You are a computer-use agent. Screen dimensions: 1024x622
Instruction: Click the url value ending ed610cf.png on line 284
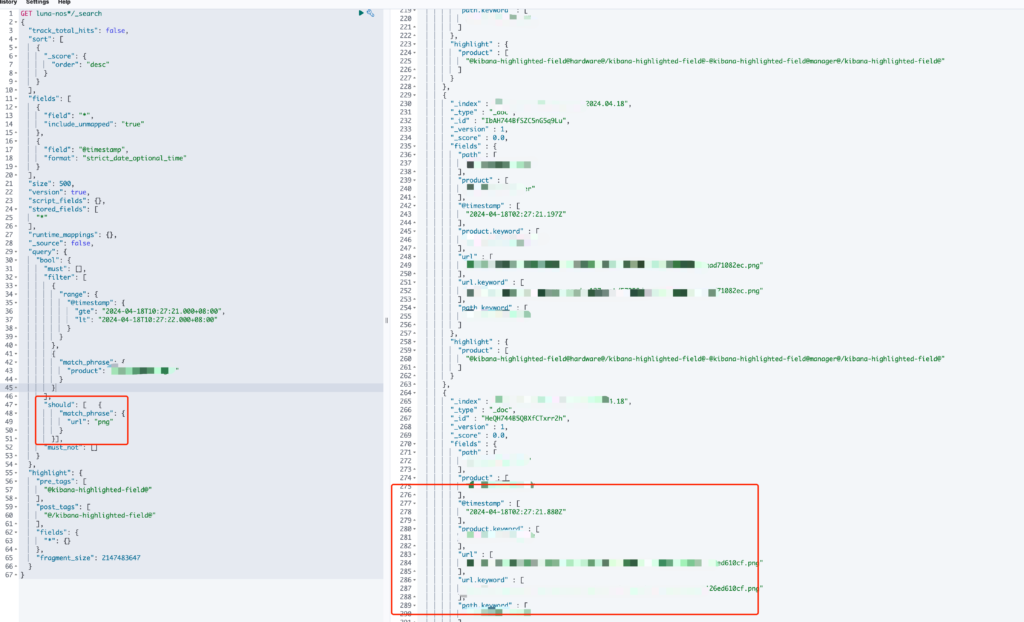pyautogui.click(x=615, y=563)
